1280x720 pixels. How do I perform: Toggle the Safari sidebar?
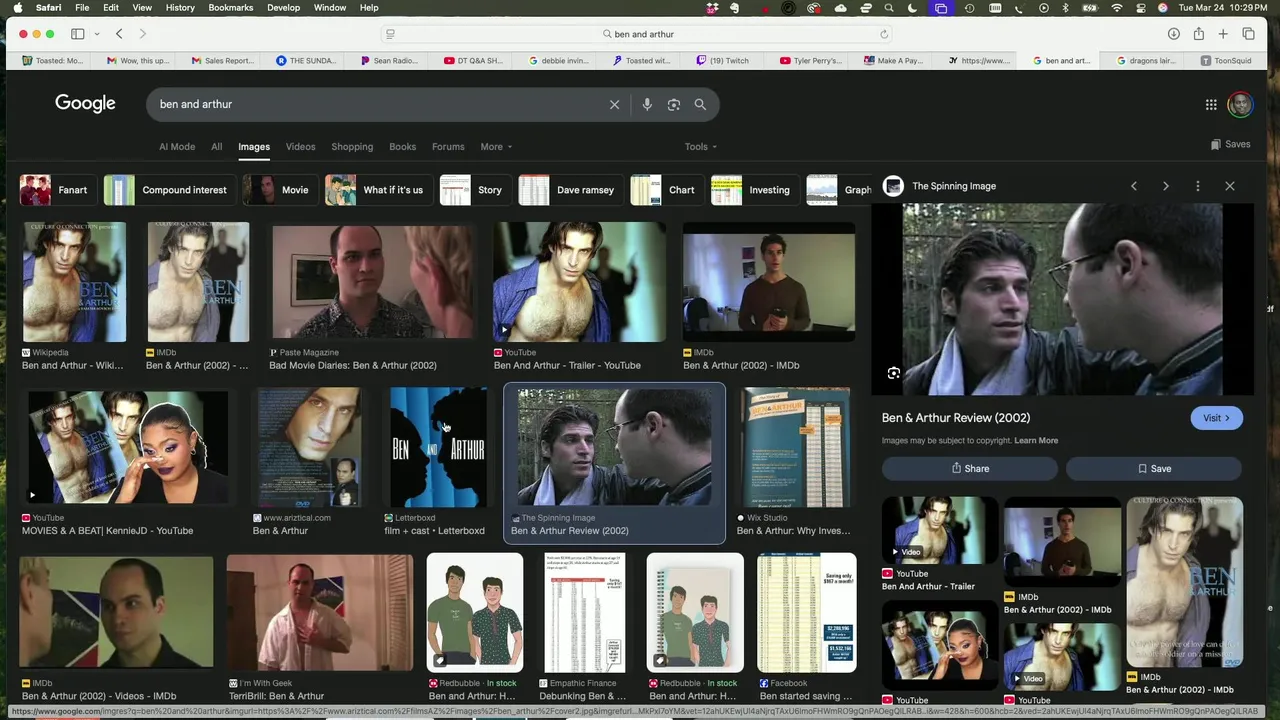(x=77, y=34)
